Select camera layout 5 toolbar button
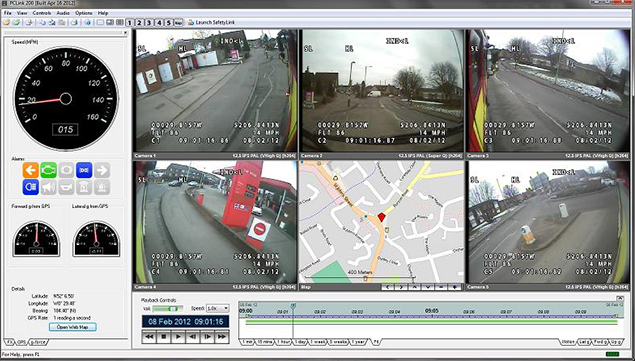The width and height of the screenshot is (635, 361). click(x=169, y=23)
